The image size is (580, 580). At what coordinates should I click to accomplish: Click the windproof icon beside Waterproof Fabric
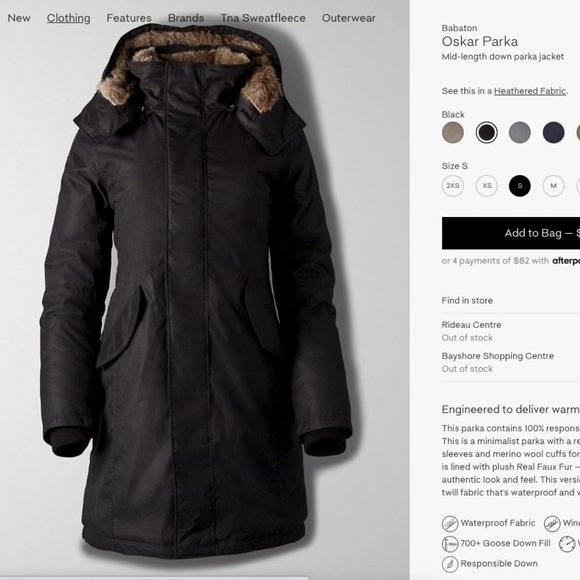click(552, 523)
